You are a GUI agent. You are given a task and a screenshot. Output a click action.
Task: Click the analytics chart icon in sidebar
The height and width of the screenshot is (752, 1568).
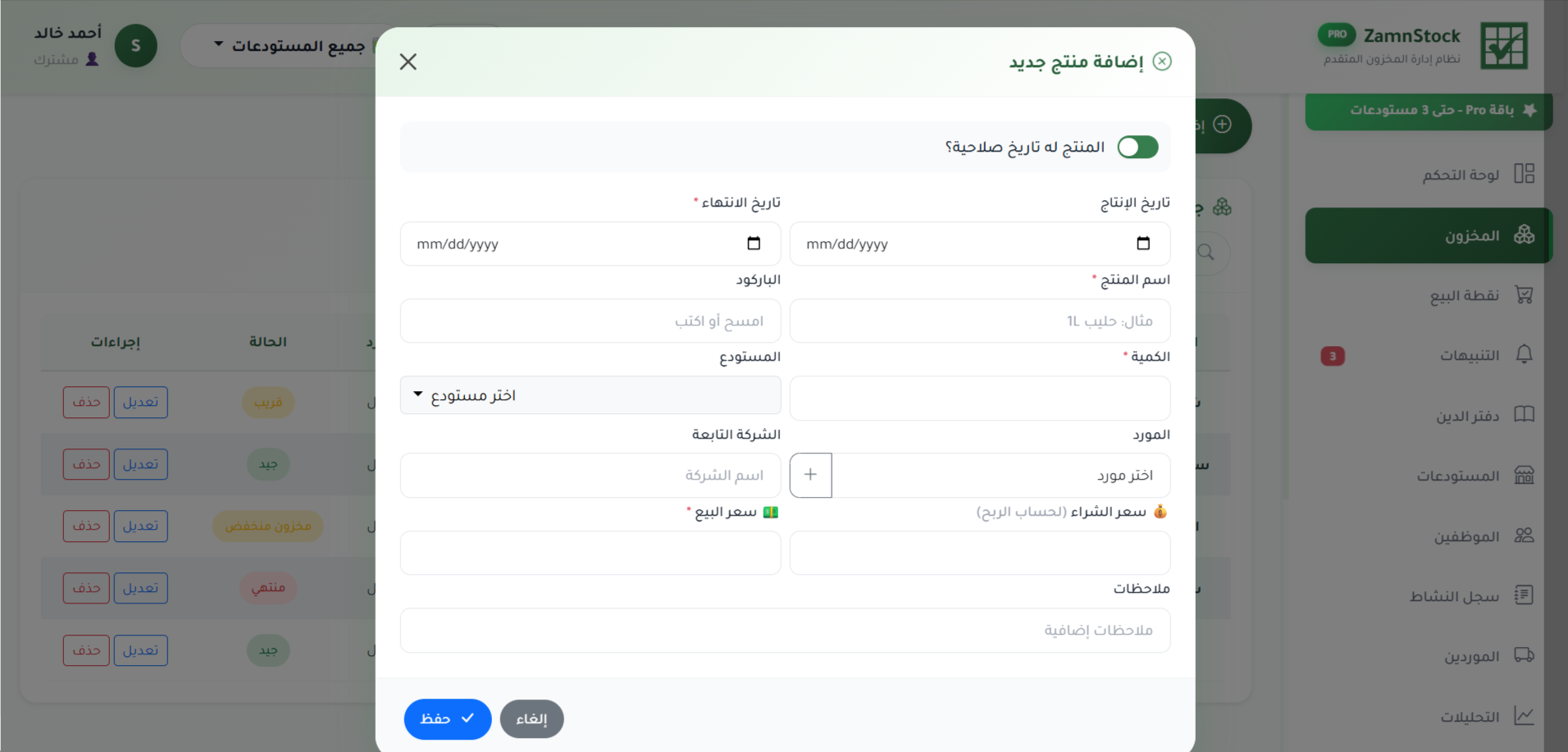1524,716
